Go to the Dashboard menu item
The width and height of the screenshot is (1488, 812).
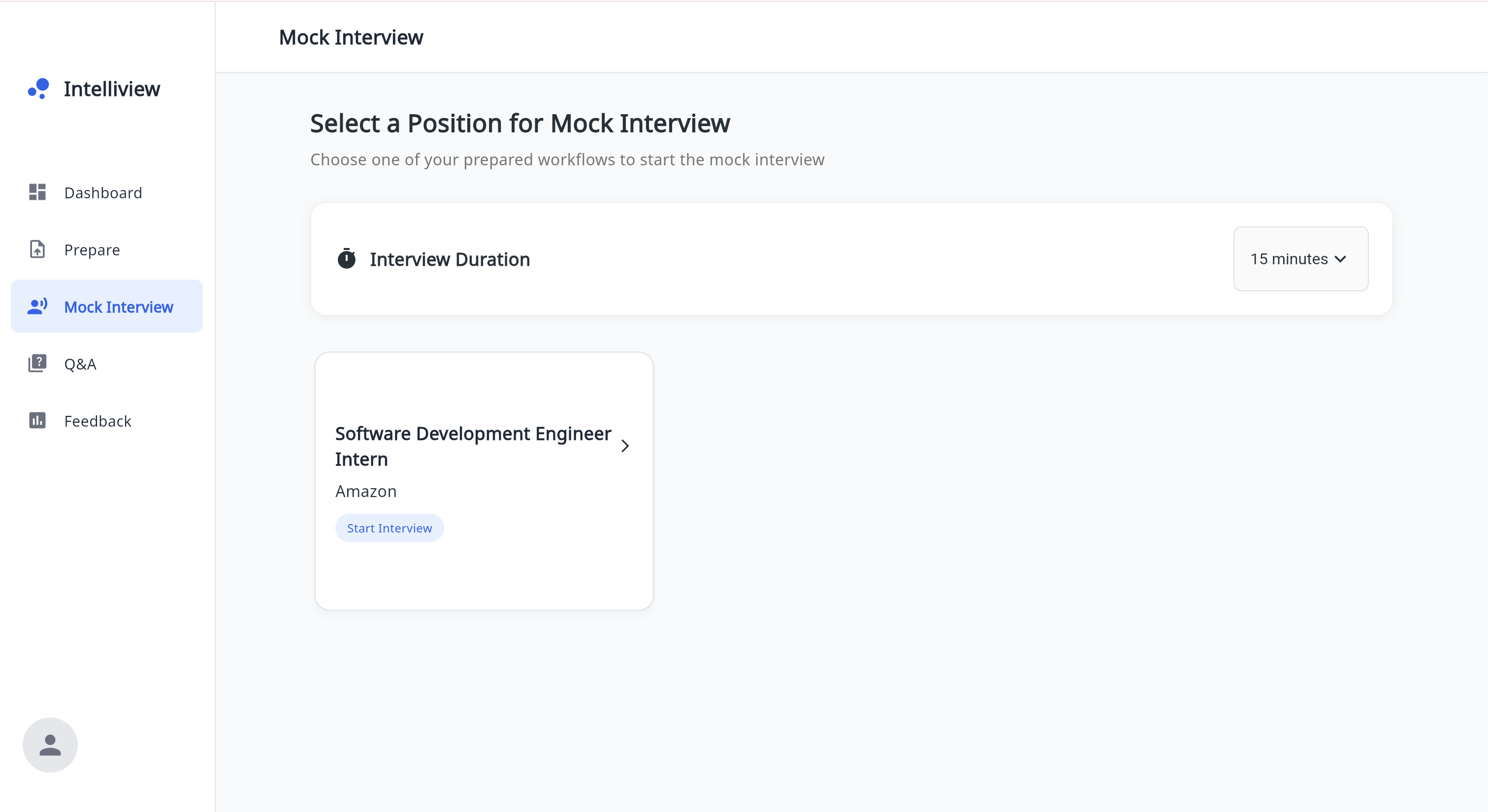[103, 193]
